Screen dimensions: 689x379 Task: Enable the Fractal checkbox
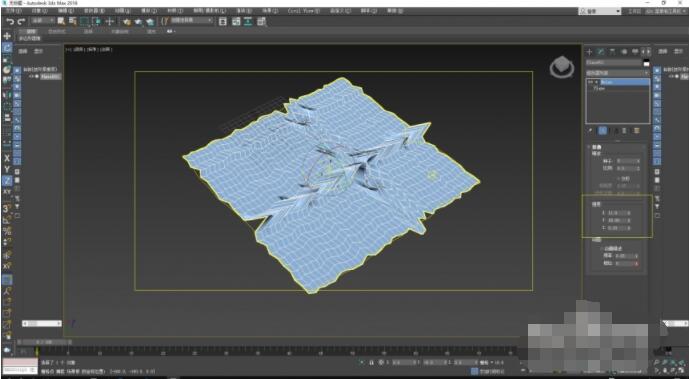pos(620,179)
